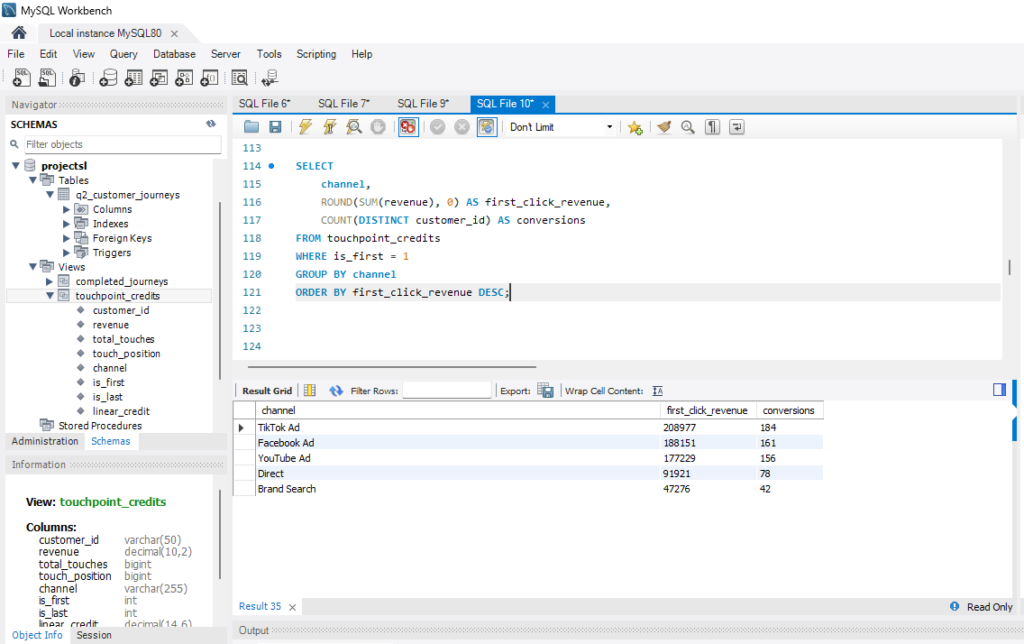Viewport: 1024px width, 644px height.
Task: Select the Result Grid view button
Action: 266,391
